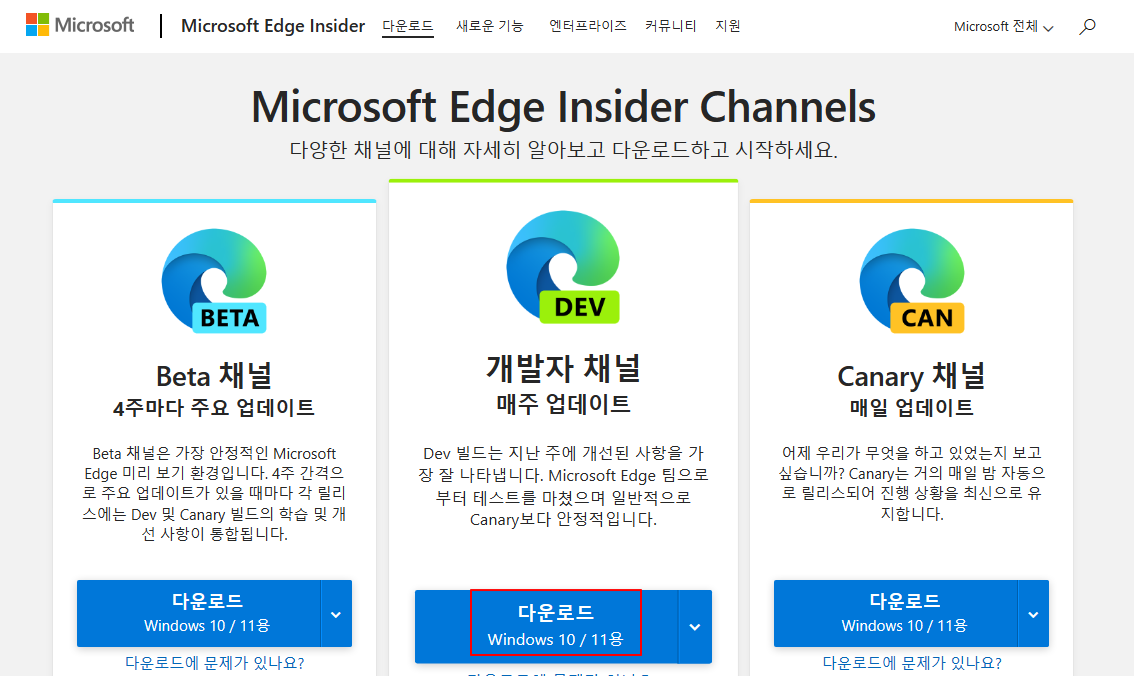Click the Microsoft Edge Insider title link
Image resolution: width=1134 pixels, height=676 pixels.
[x=273, y=26]
